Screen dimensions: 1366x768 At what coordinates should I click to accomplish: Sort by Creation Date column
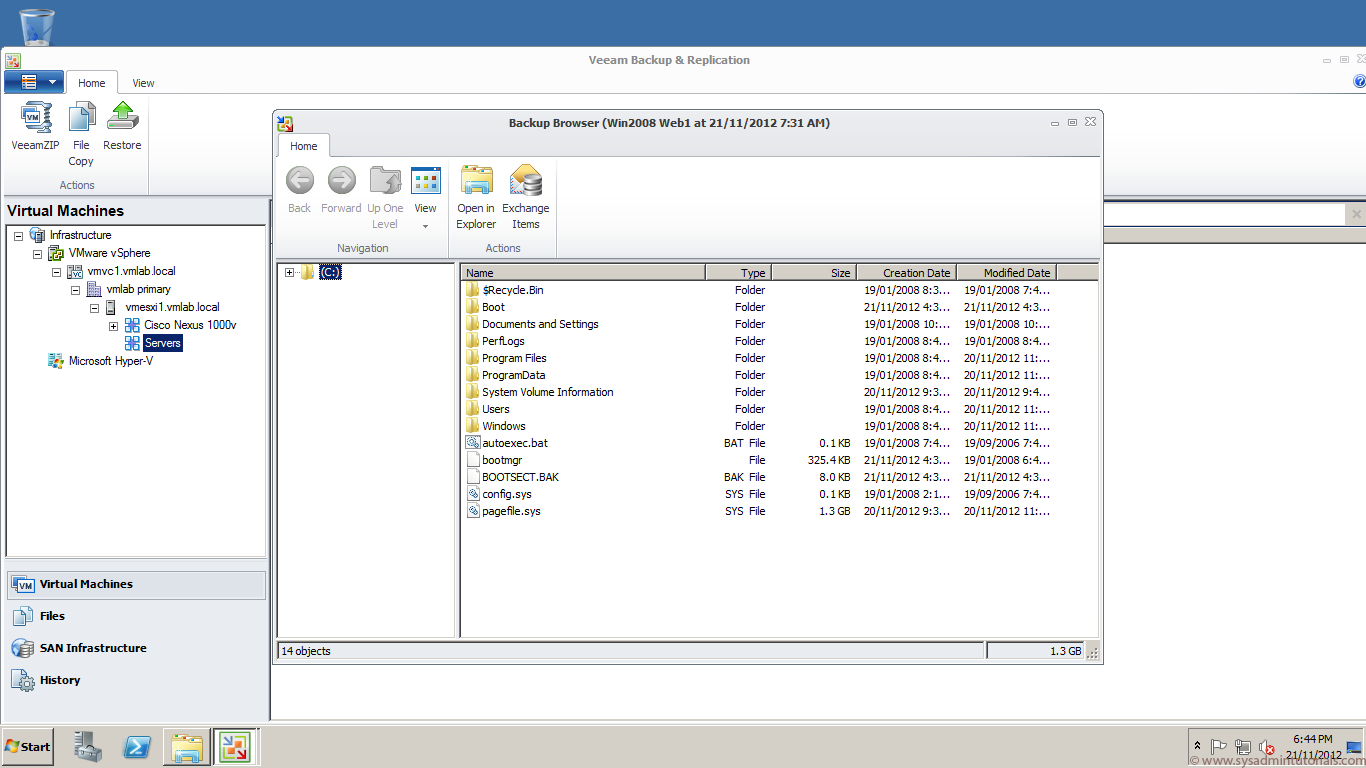(906, 272)
